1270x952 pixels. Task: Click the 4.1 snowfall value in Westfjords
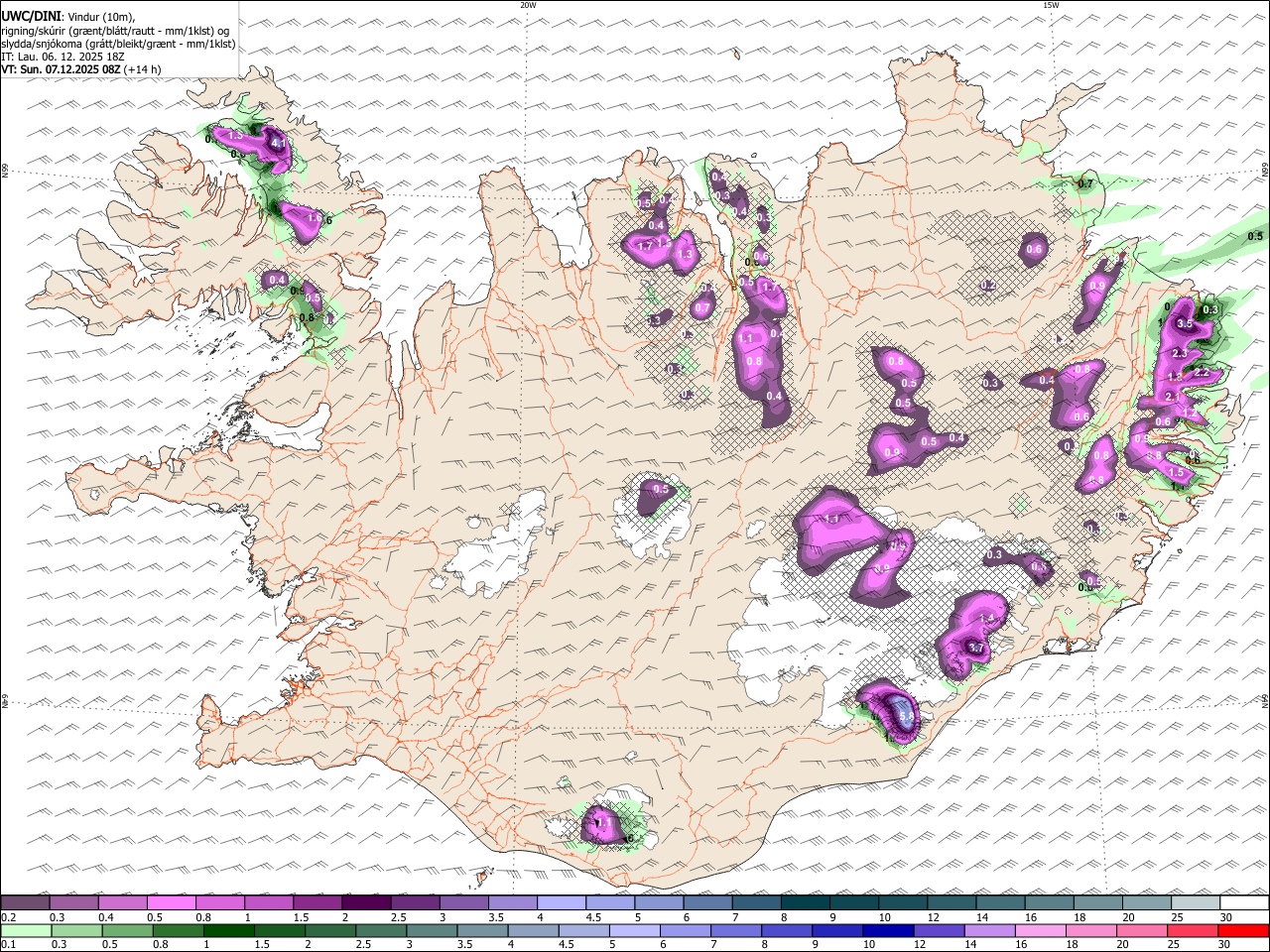pyautogui.click(x=279, y=144)
